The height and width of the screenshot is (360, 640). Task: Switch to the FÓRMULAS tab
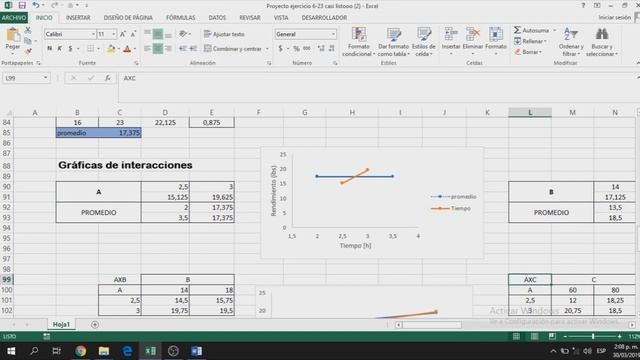pos(180,18)
